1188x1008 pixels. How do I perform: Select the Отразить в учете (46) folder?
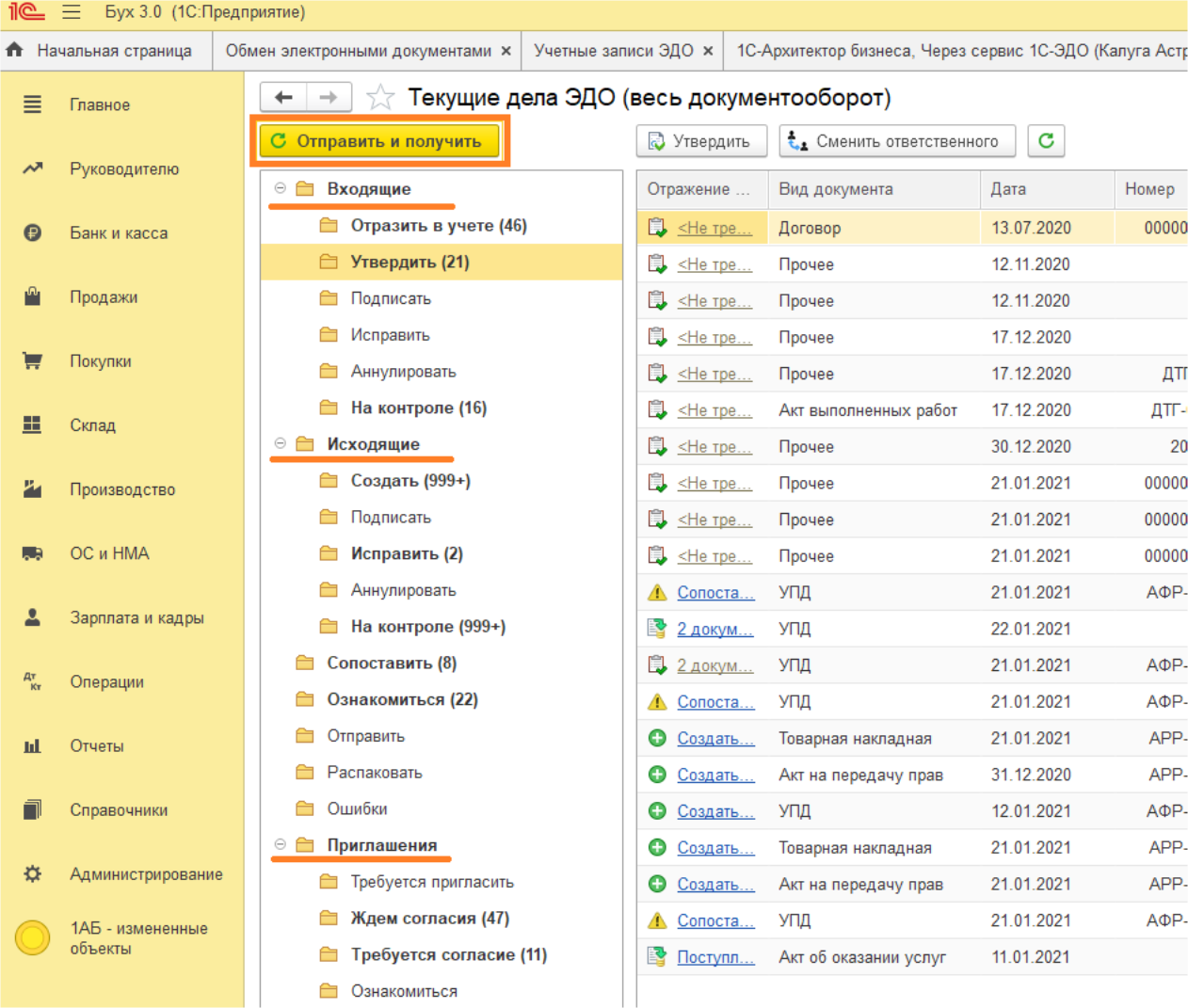click(x=438, y=226)
